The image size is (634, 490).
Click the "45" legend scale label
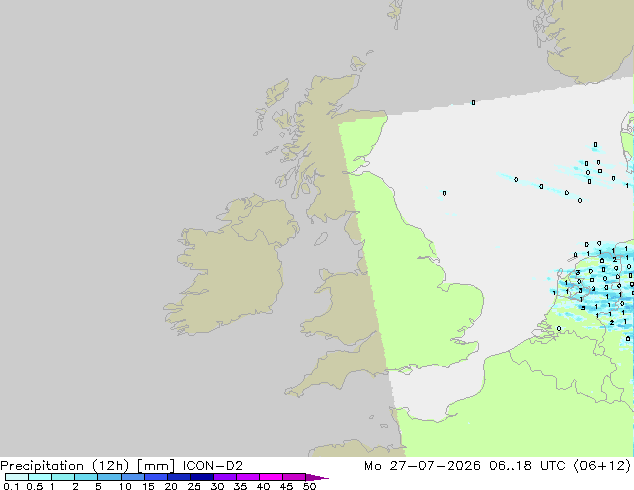[x=286, y=486]
